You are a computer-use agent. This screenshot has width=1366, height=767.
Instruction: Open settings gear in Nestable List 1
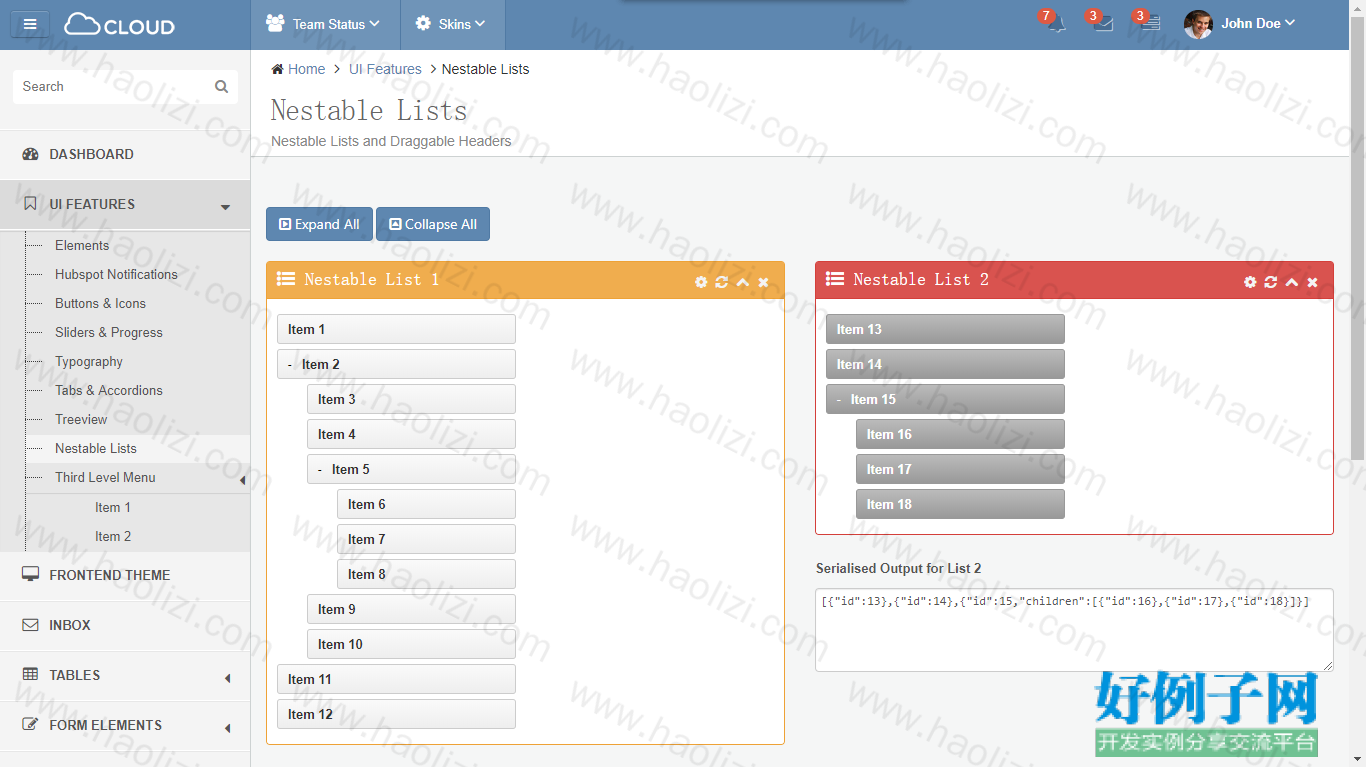(701, 282)
